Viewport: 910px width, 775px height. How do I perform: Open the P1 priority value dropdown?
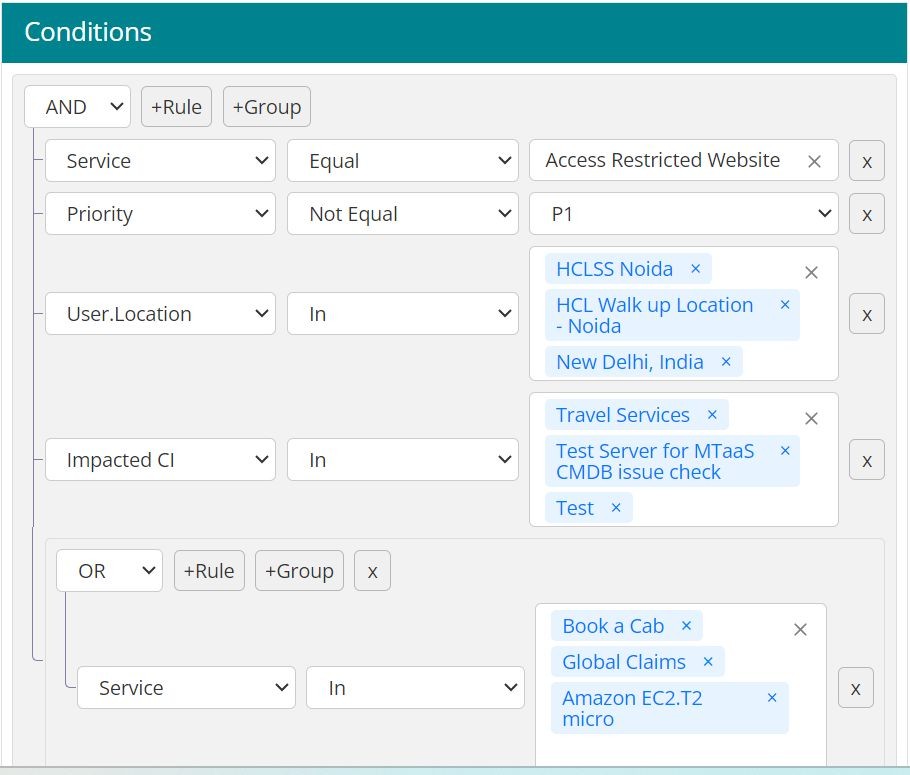[683, 214]
